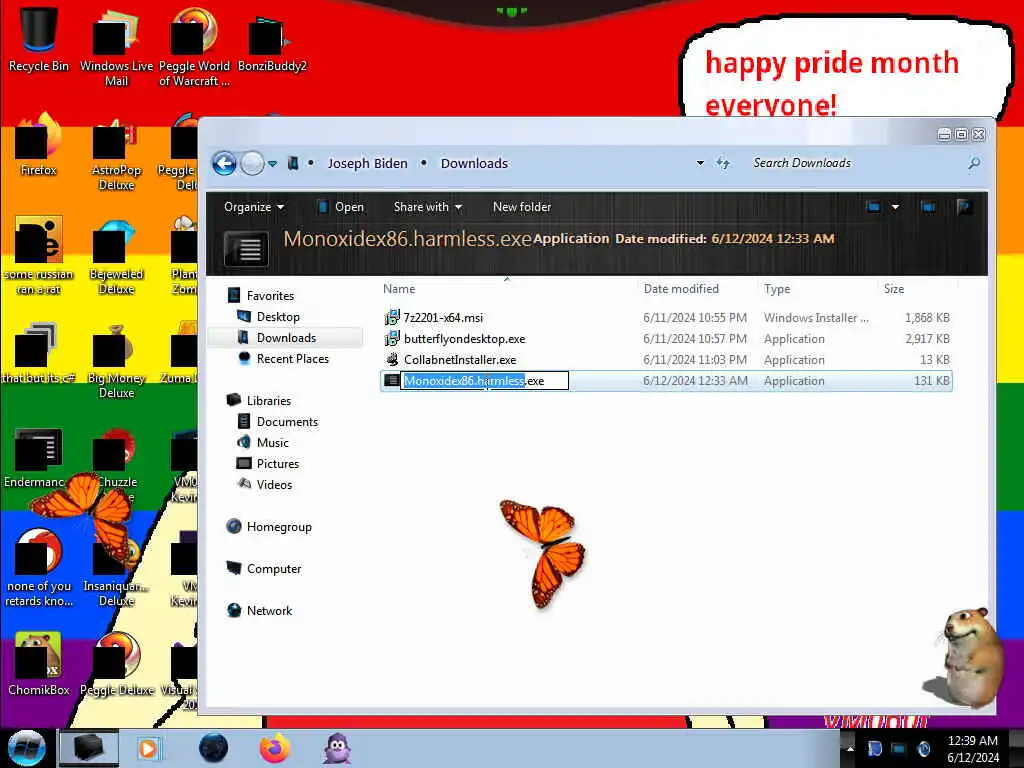Select butterflyondesktop.exe file
1024x768 pixels.
[666, 339]
